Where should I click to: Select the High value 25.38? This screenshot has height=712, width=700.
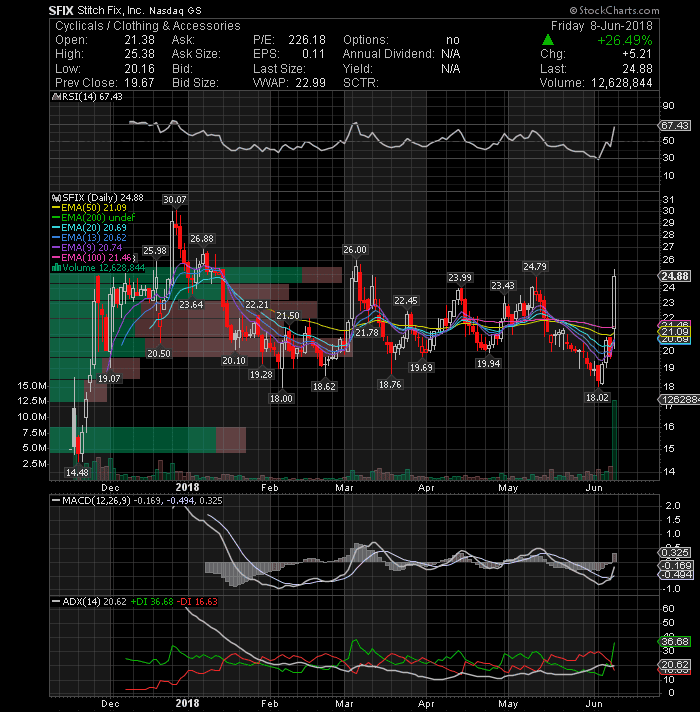[x=139, y=54]
